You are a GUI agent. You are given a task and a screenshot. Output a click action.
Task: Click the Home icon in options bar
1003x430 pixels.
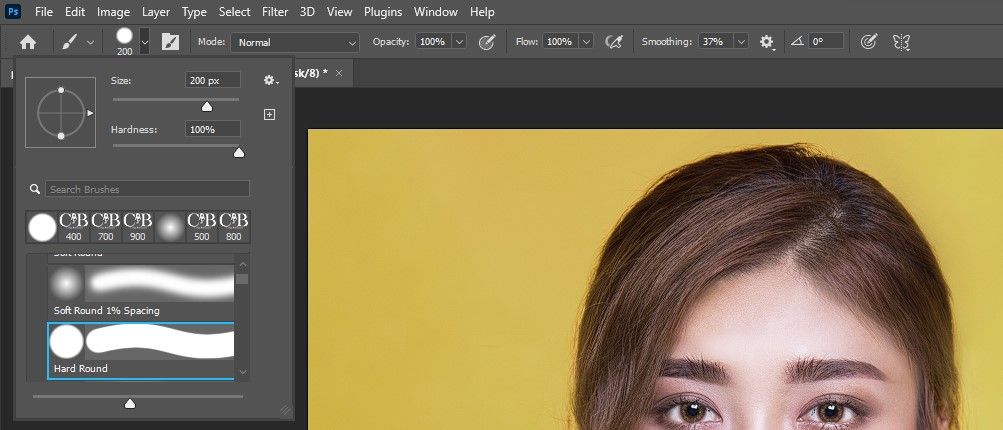pyautogui.click(x=28, y=42)
